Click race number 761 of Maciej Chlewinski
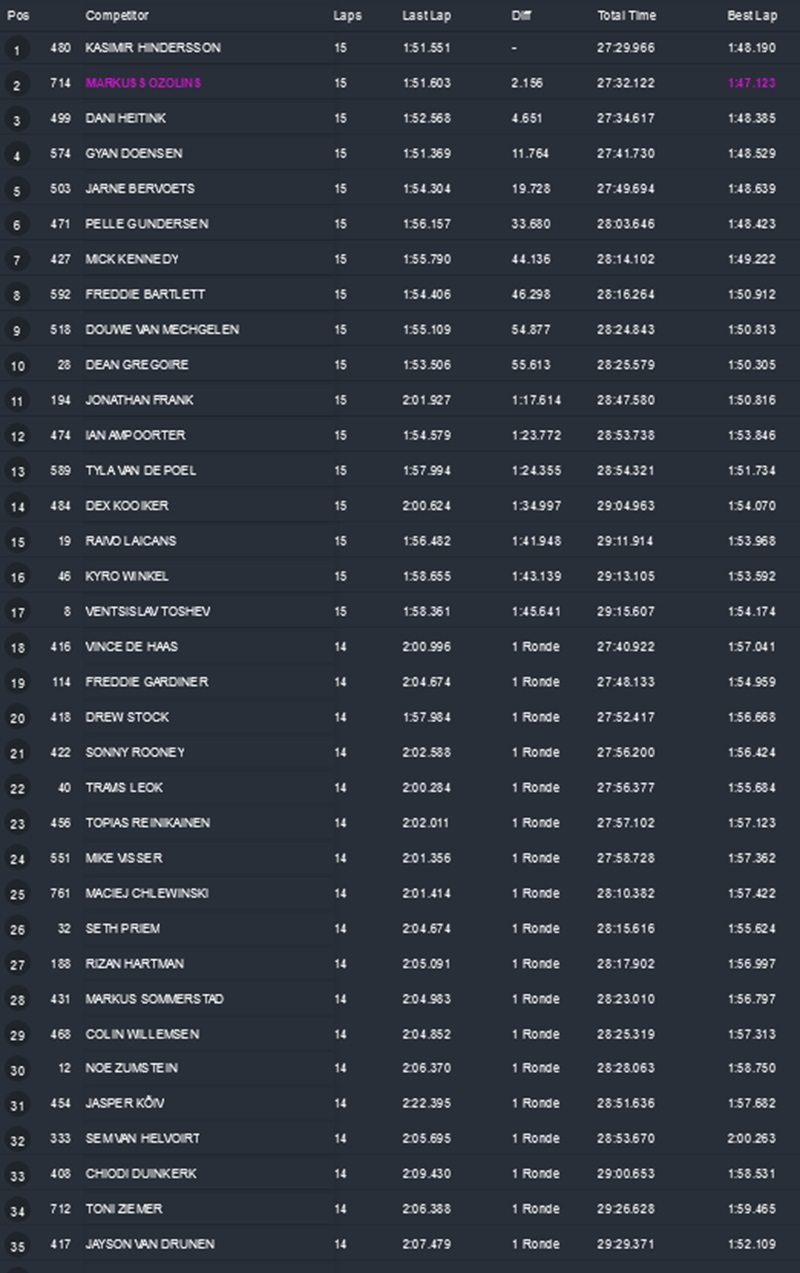The height and width of the screenshot is (1273, 800). pyautogui.click(x=60, y=892)
